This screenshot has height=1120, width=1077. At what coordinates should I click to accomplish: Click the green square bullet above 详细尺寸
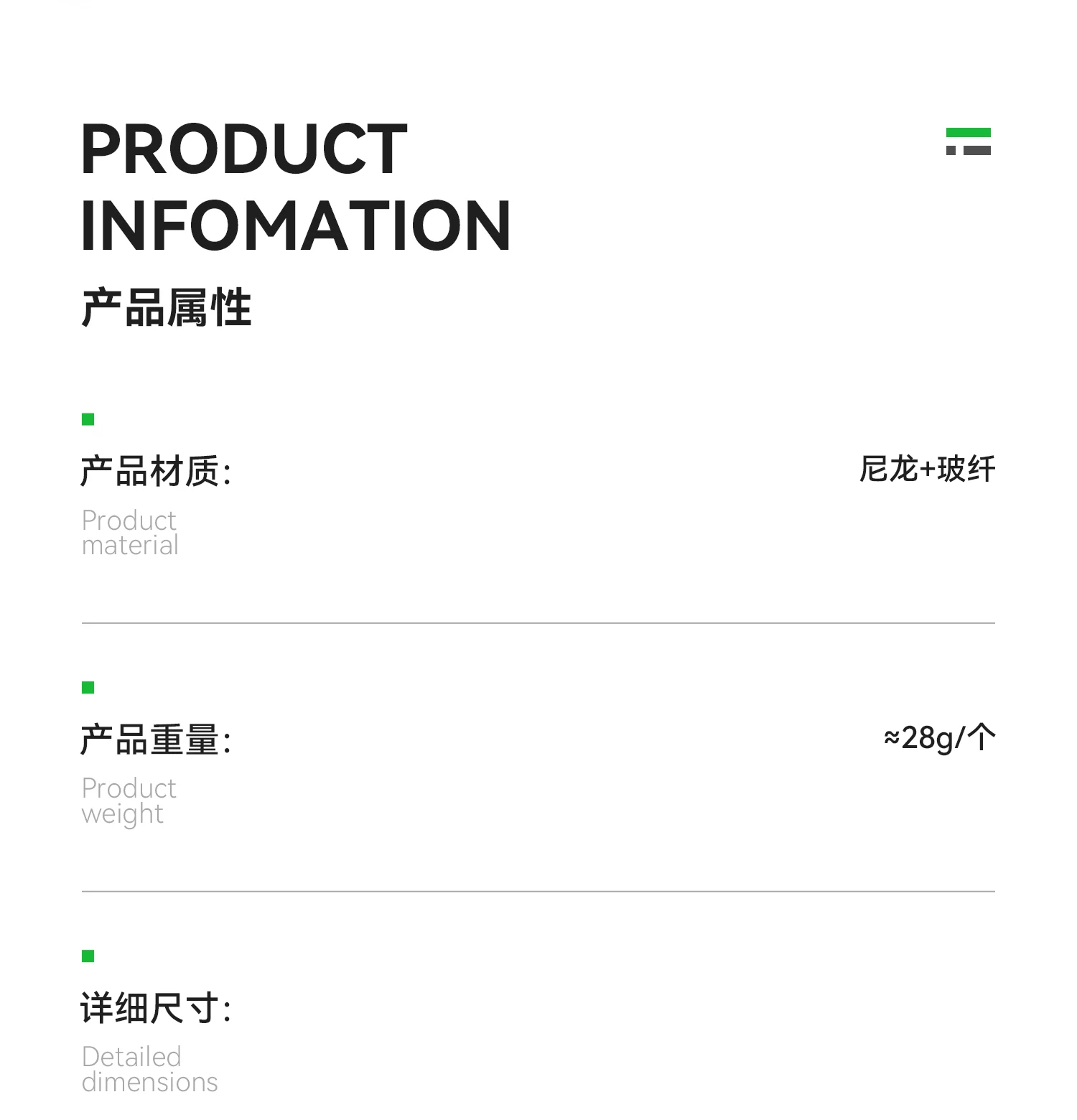click(x=88, y=956)
